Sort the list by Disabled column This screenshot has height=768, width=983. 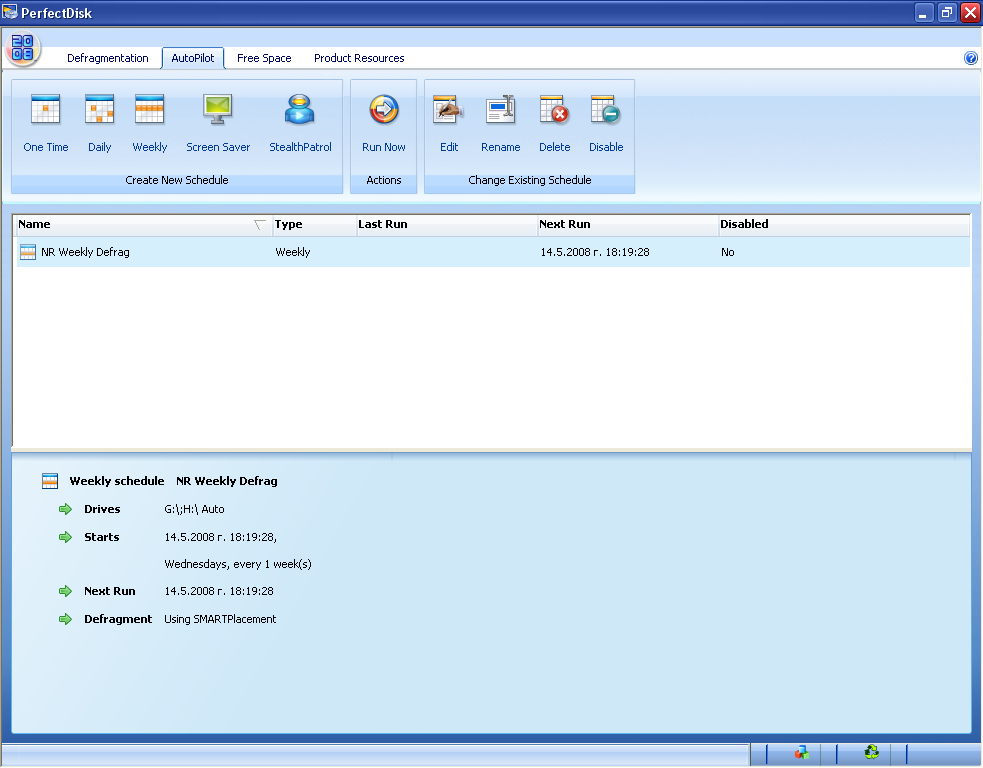844,224
